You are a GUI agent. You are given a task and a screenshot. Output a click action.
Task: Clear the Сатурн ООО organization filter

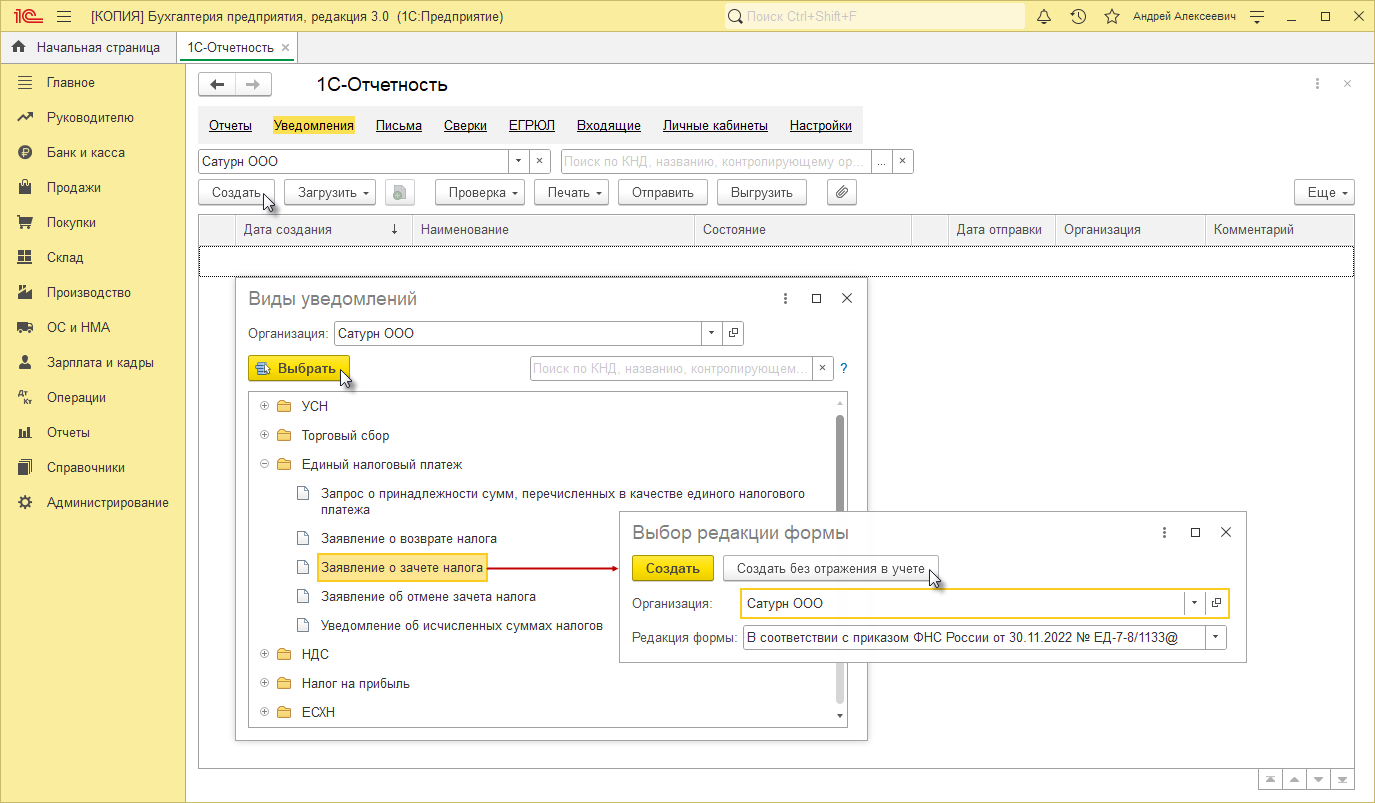tap(539, 161)
